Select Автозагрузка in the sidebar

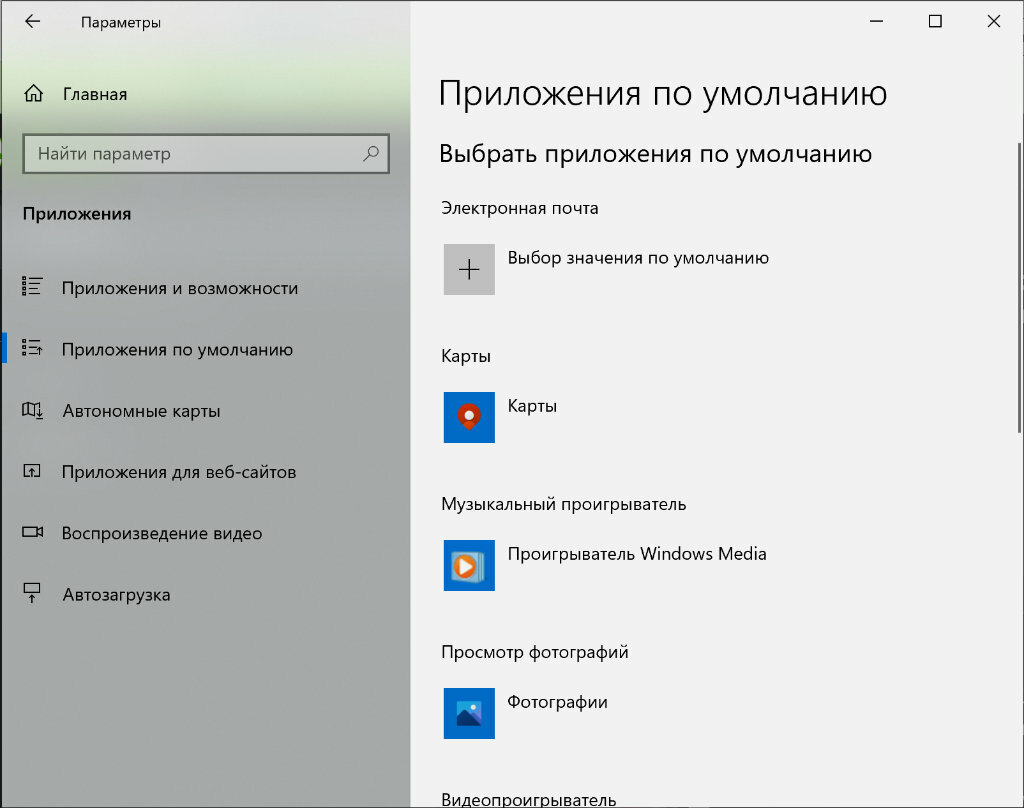[116, 595]
